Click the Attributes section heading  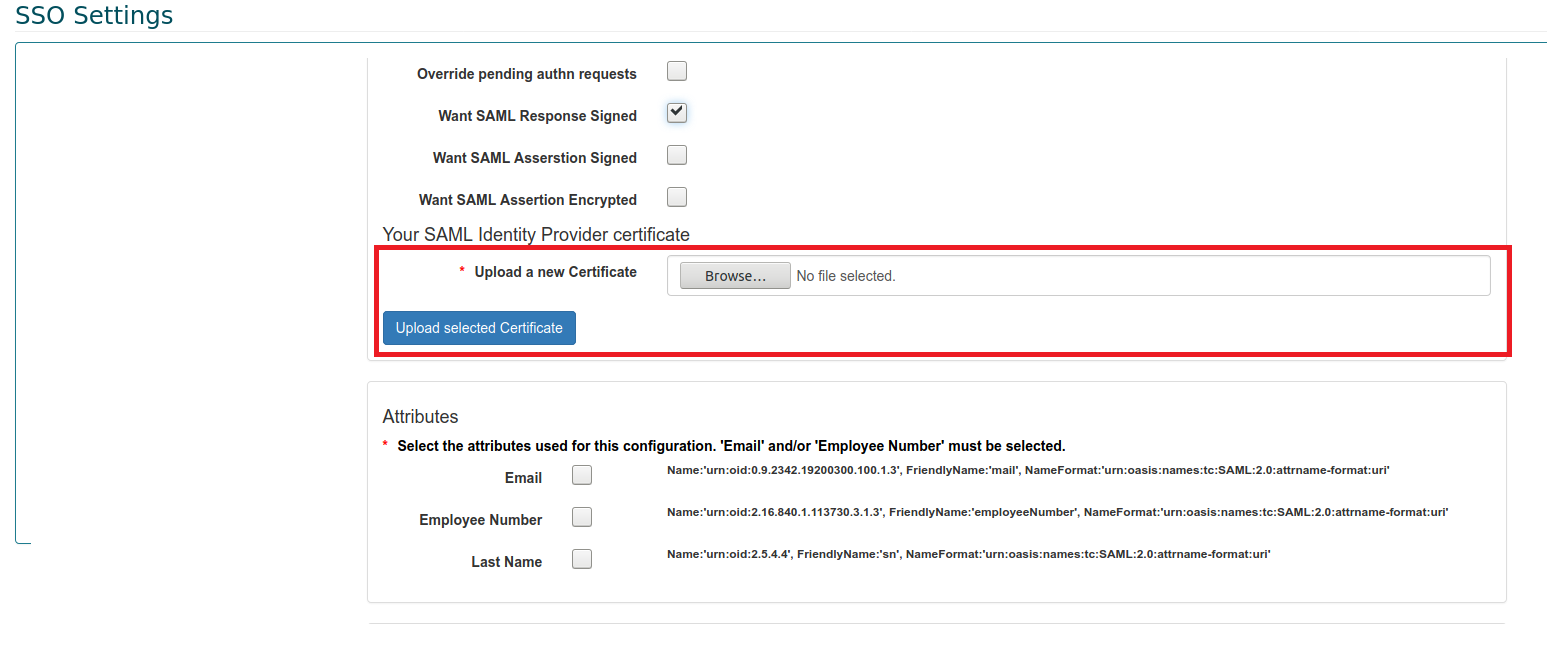pos(420,417)
